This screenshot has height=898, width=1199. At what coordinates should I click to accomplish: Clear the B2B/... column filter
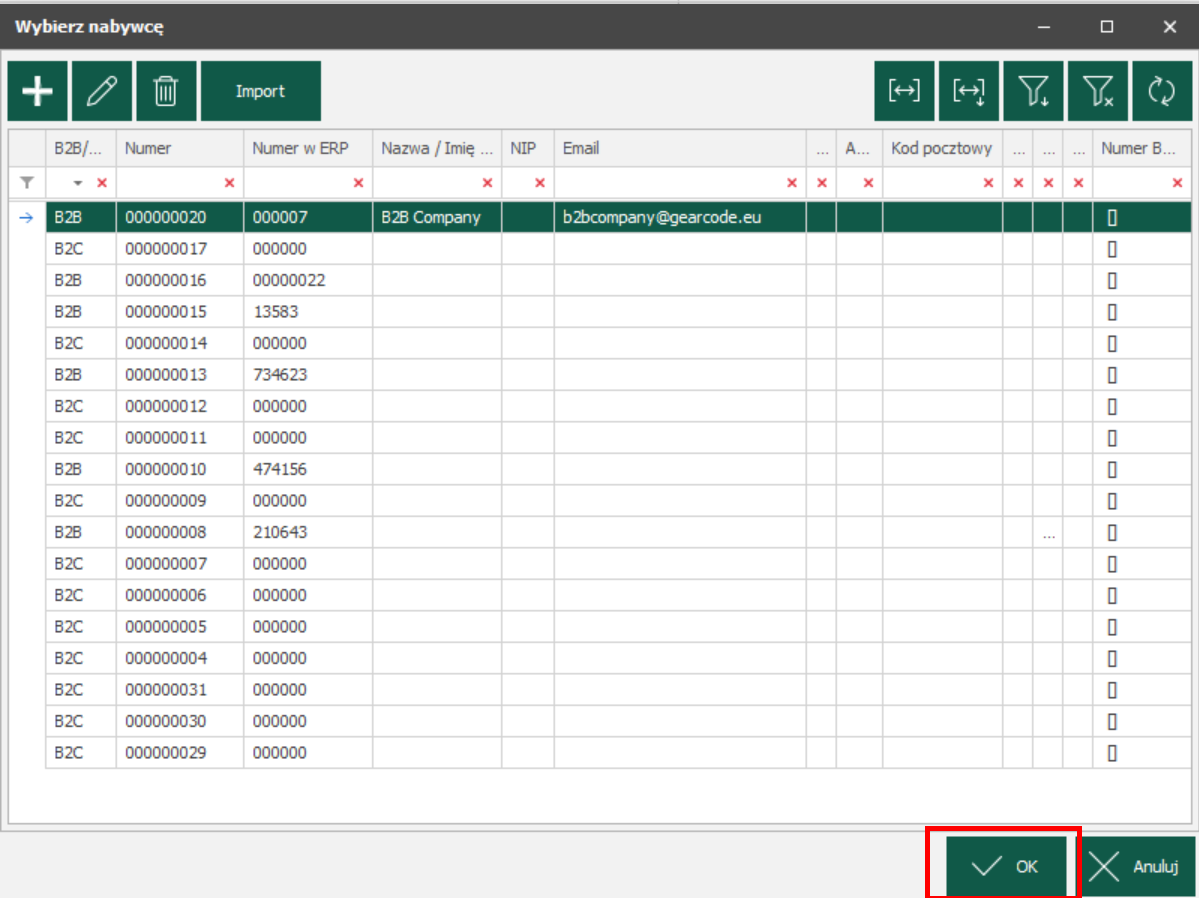coord(102,183)
